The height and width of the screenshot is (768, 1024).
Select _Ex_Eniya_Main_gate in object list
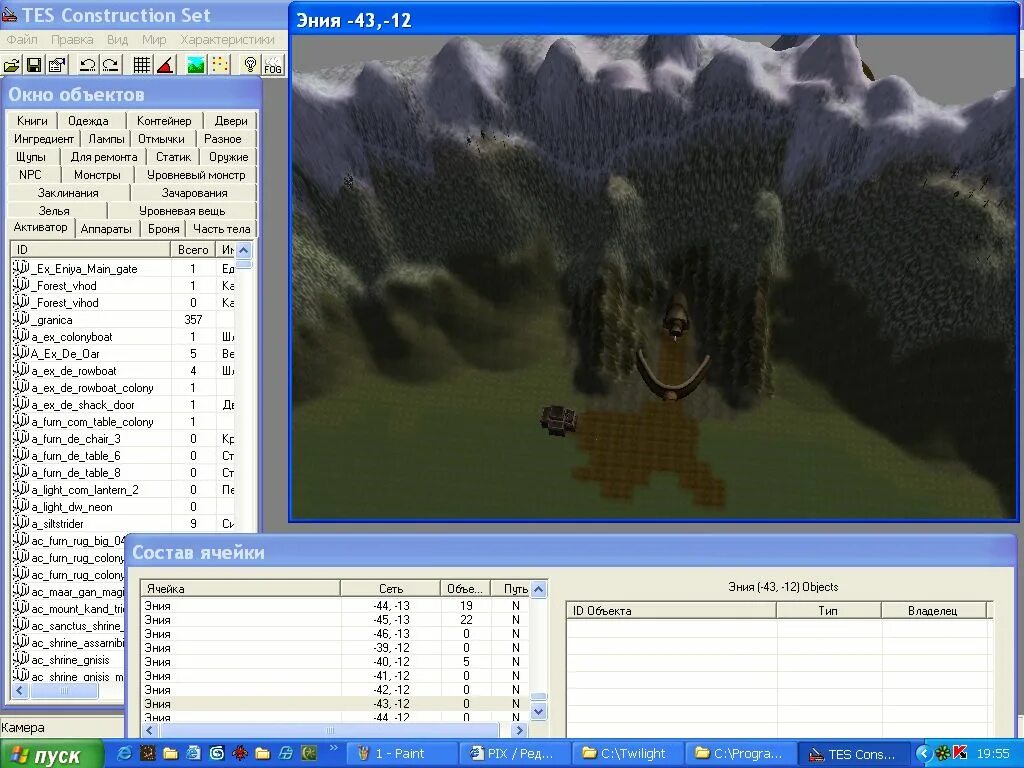pyautogui.click(x=123, y=268)
